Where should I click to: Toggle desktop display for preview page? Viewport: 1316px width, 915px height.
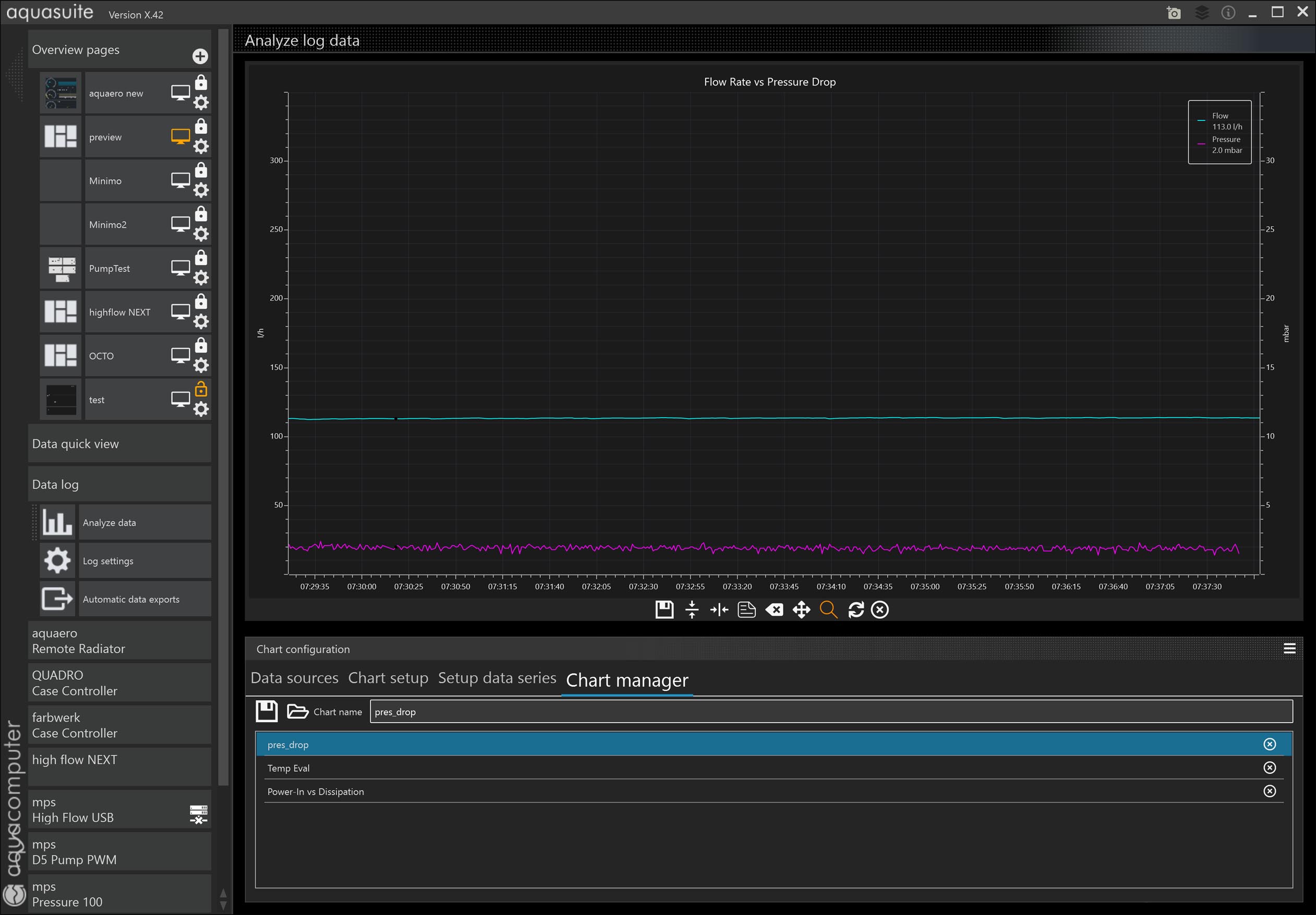(x=180, y=137)
